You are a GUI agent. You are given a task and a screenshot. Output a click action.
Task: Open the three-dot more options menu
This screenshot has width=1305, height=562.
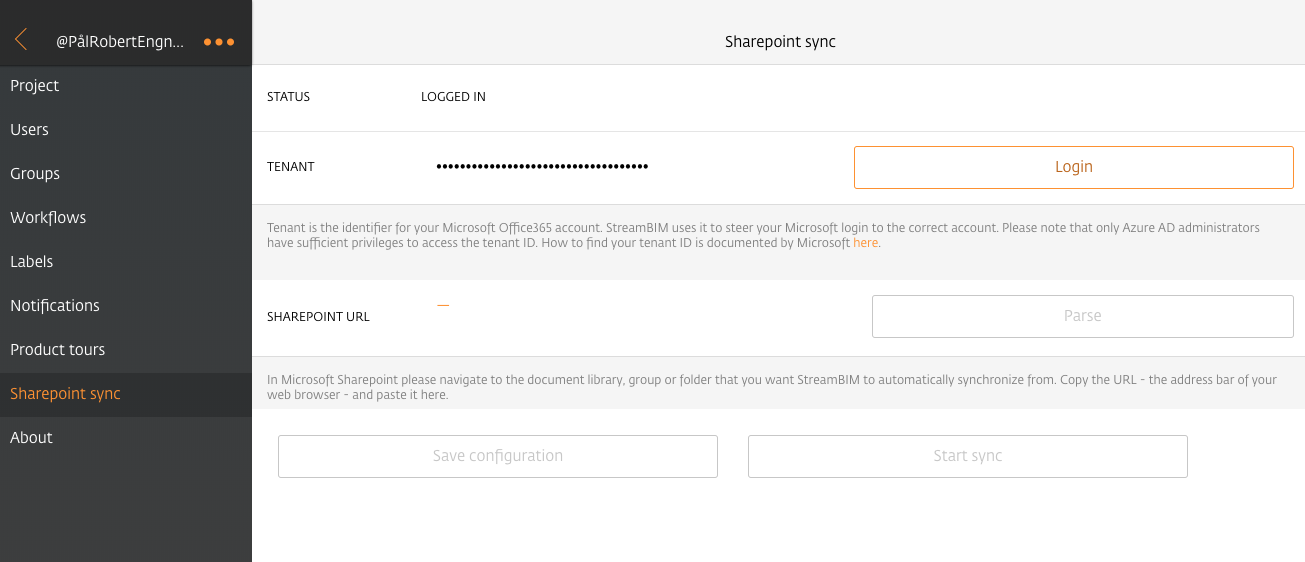(218, 42)
